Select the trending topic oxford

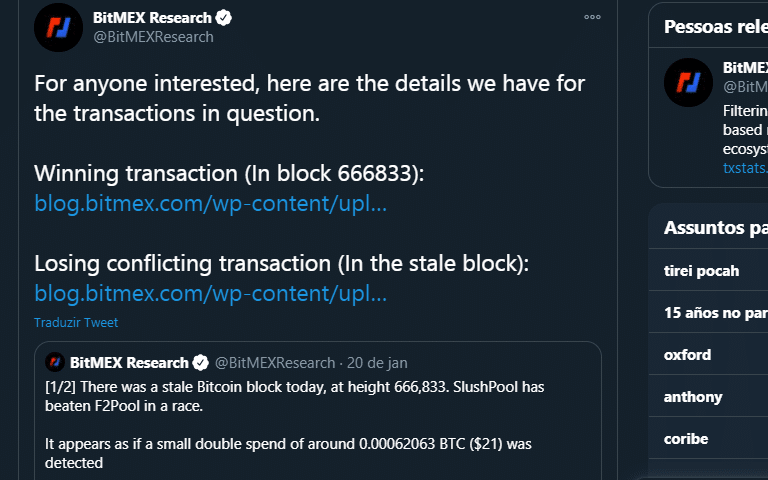(x=708, y=355)
